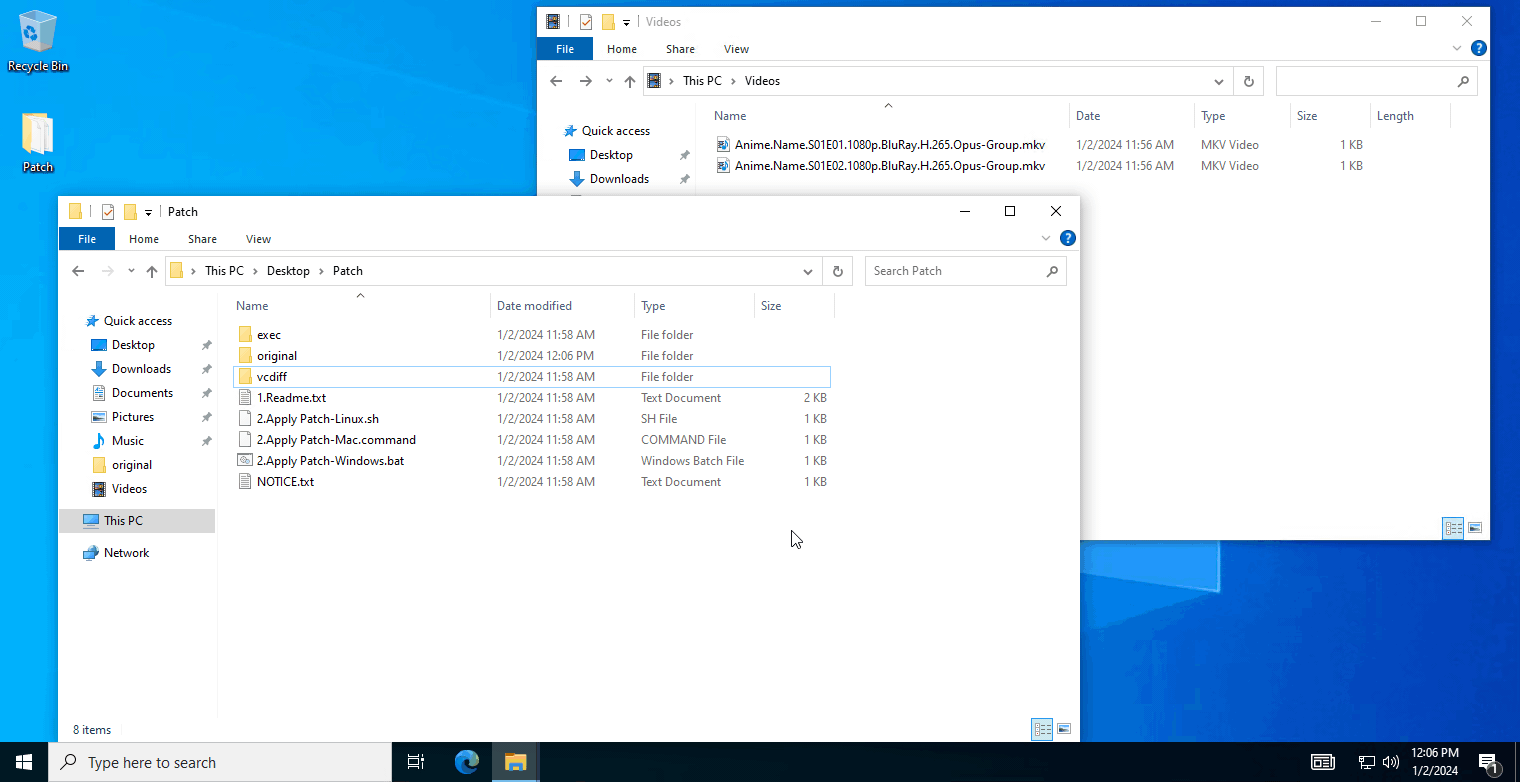Open Customize Quick Access Toolbar in Patch window
The image size is (1520, 782).
148,212
